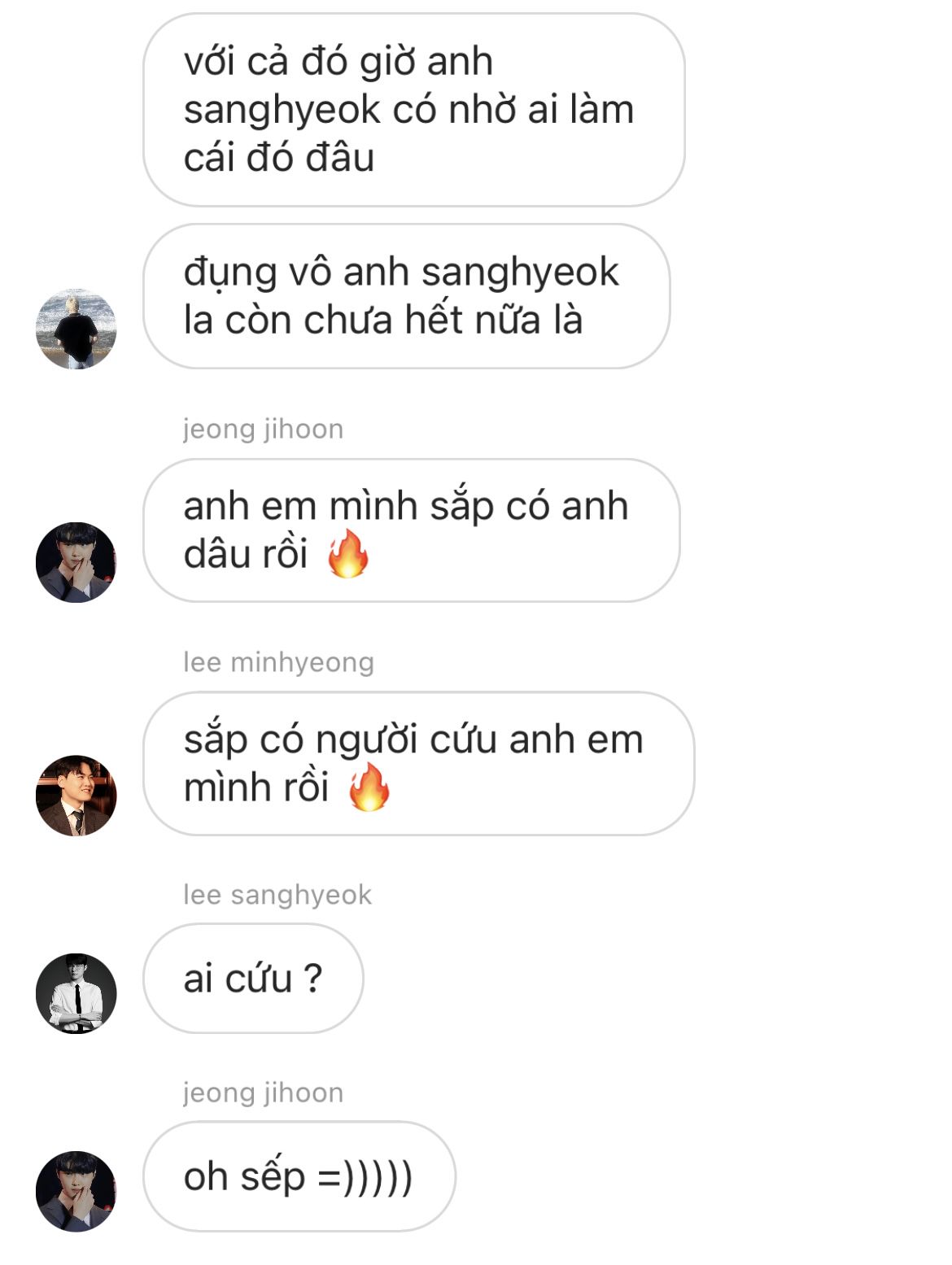Select the 'với cả đó giờ anh' message bubble
This screenshot has height=1265, width=952.
pos(413,109)
